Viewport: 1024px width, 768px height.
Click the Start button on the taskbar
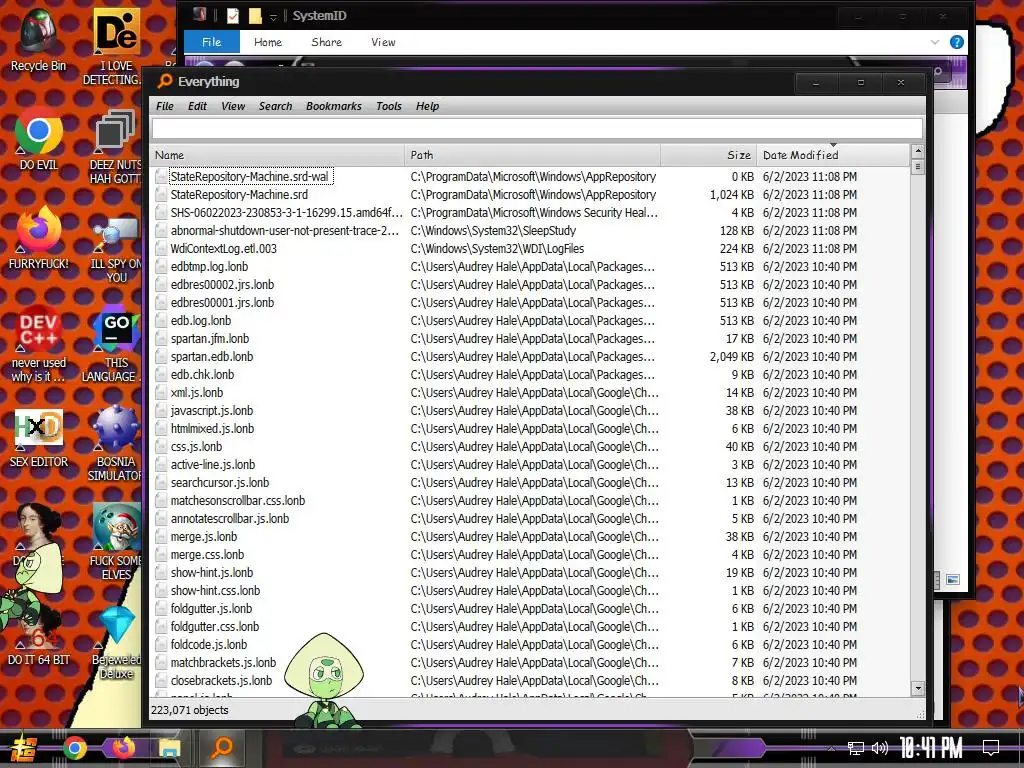pyautogui.click(x=23, y=748)
